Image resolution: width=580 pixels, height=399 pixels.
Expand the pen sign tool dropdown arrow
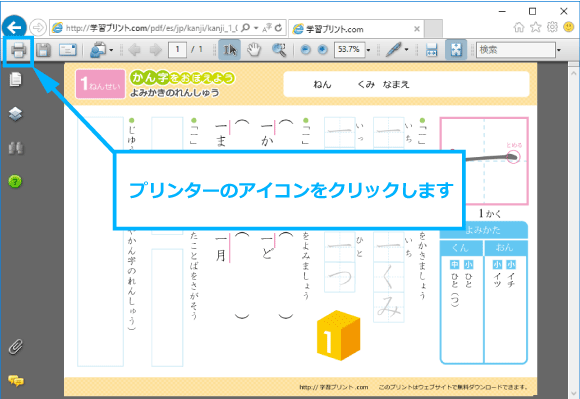coord(407,50)
